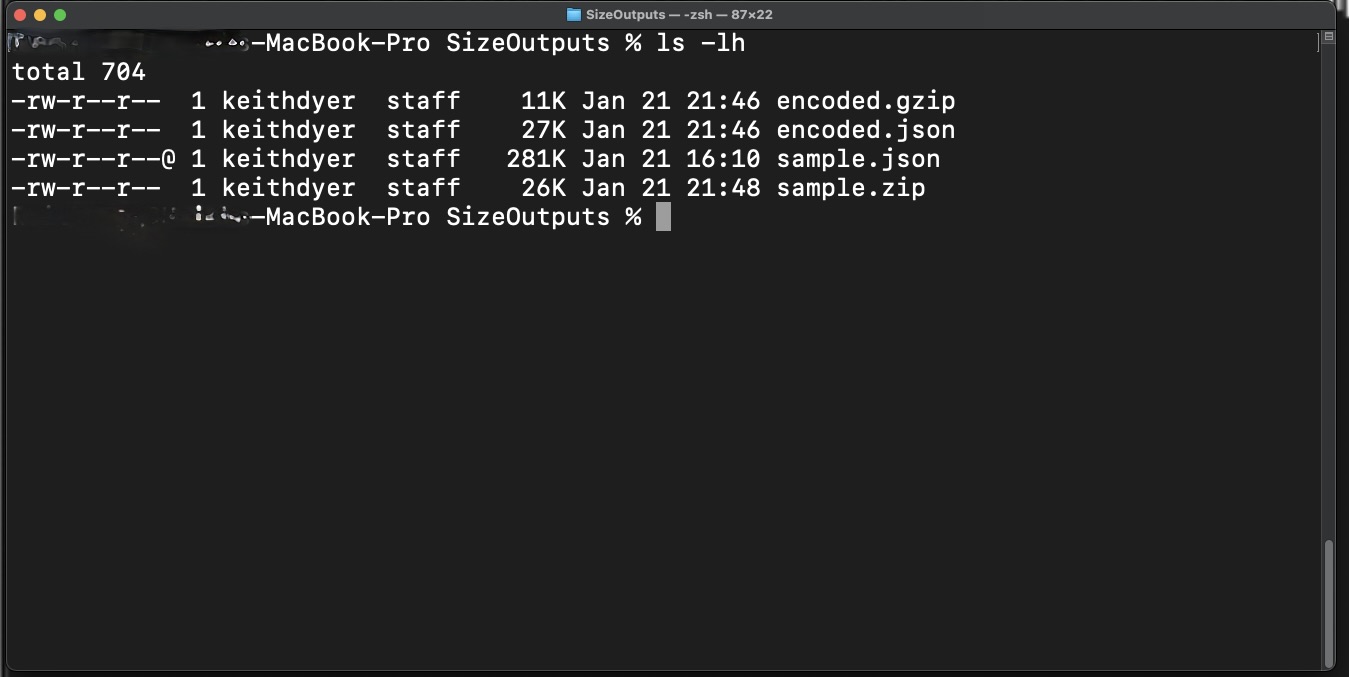Click the window title text SizeOutputs
The height and width of the screenshot is (677, 1349).
click(x=625, y=15)
